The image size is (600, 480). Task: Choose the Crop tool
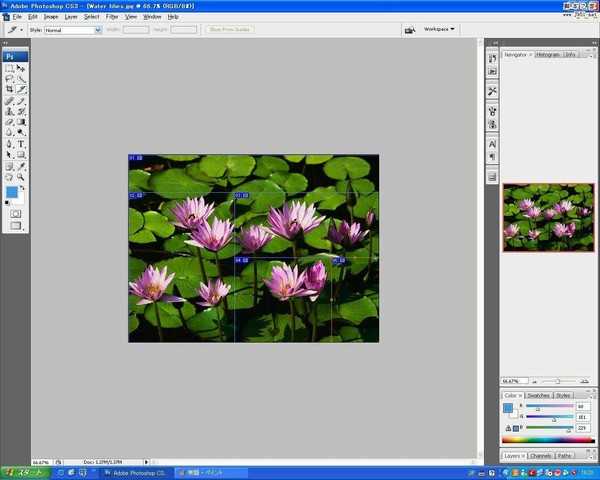tap(10, 90)
